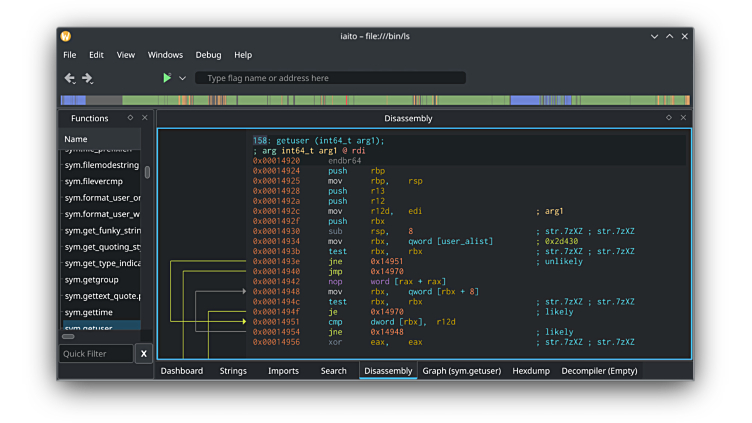The image size is (752, 423).
Task: Click the flag name or address input field
Action: [330, 78]
